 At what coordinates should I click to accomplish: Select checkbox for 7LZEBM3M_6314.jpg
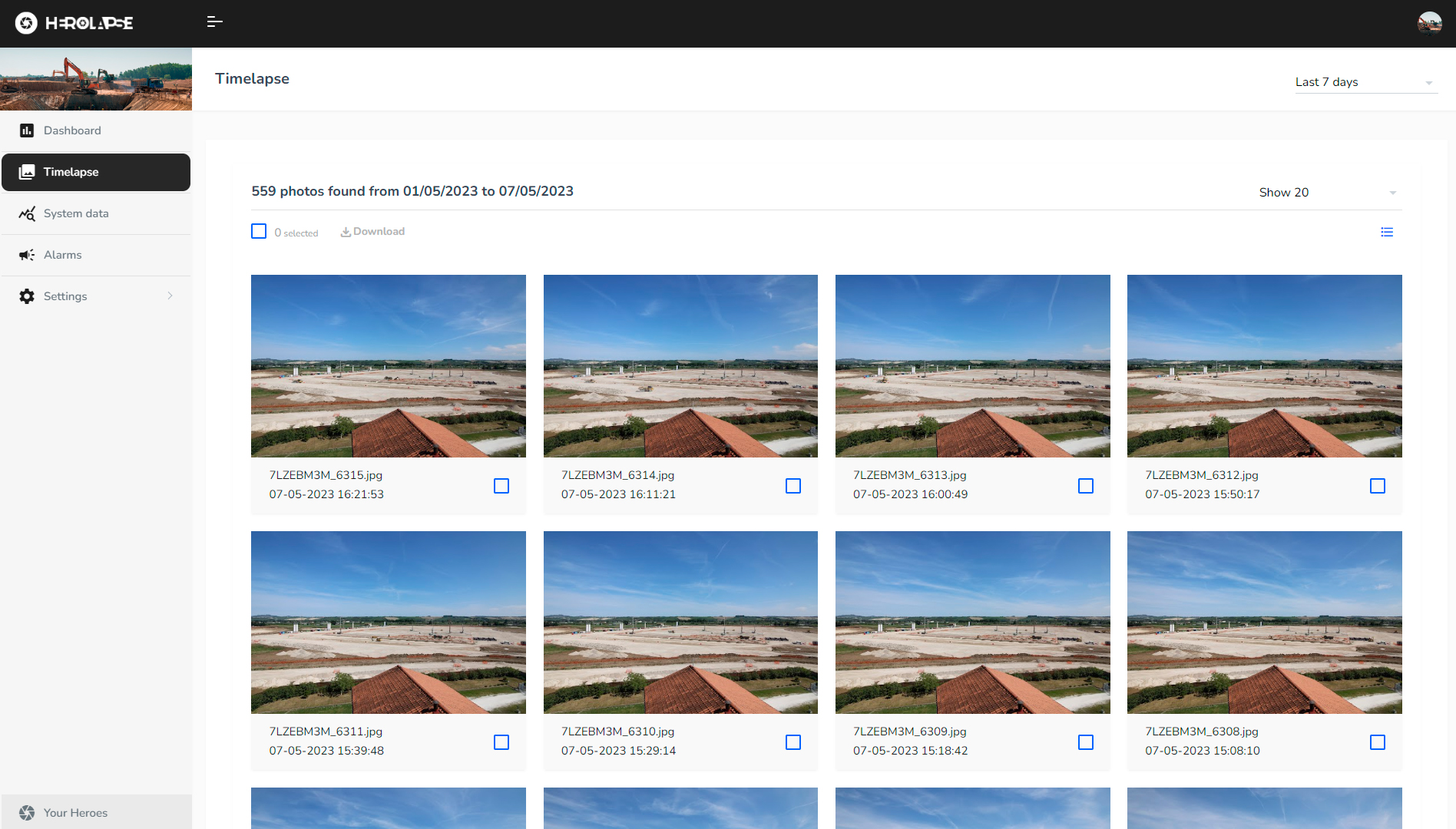793,486
